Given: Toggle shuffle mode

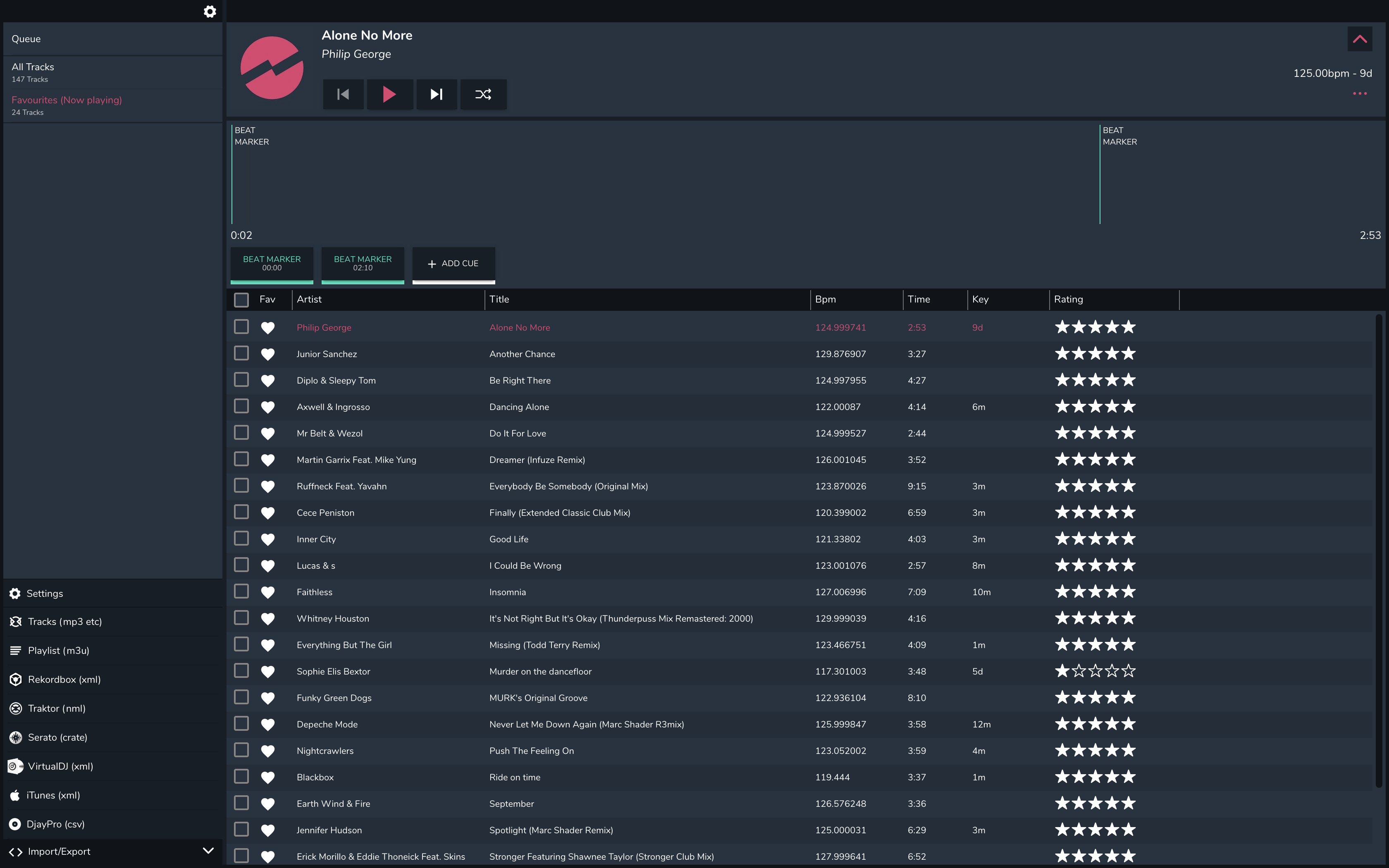Looking at the screenshot, I should click(483, 94).
